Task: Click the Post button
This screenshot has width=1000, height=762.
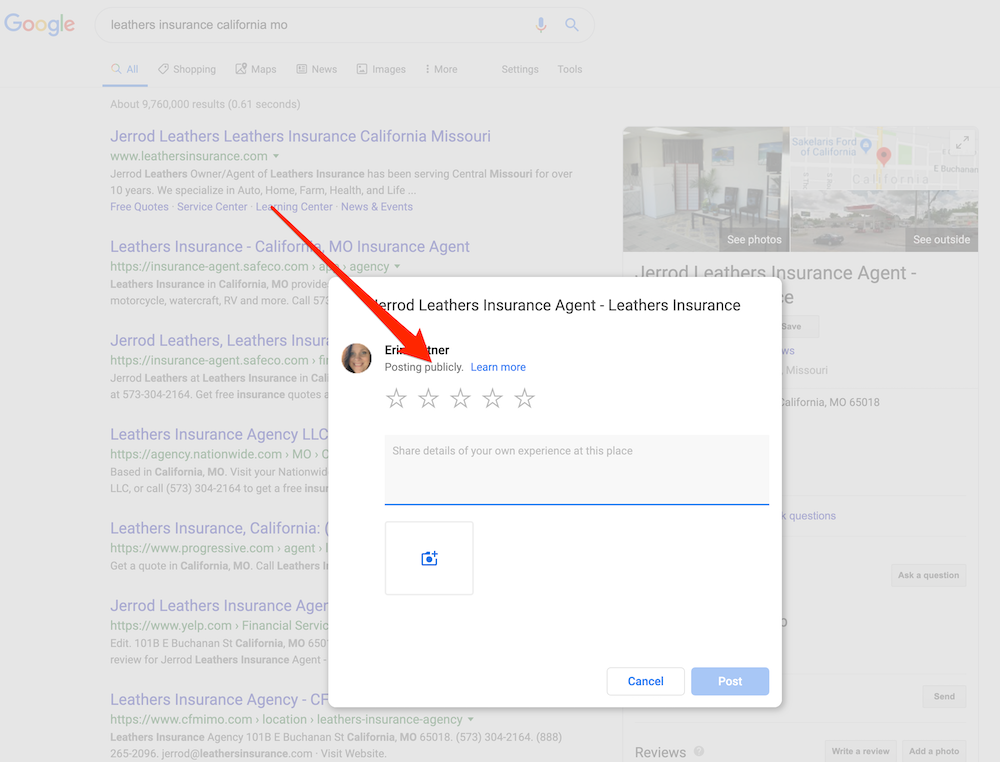Action: point(730,681)
